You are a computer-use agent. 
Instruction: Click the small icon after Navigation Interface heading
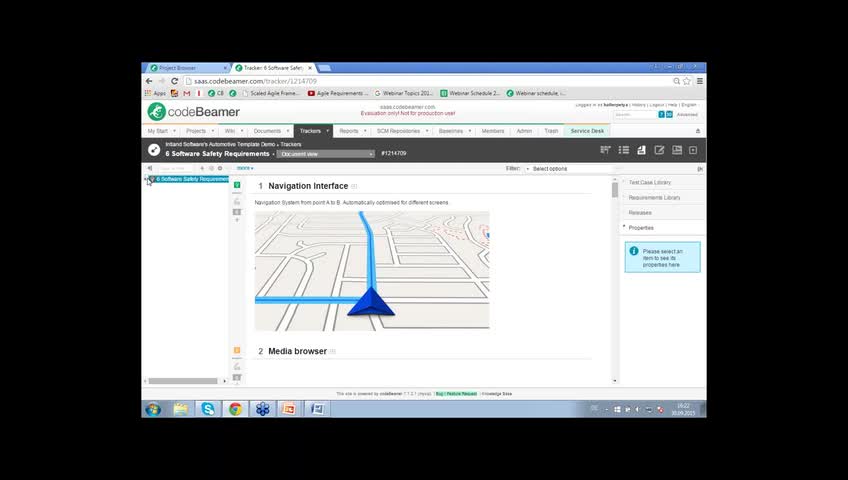click(x=354, y=186)
